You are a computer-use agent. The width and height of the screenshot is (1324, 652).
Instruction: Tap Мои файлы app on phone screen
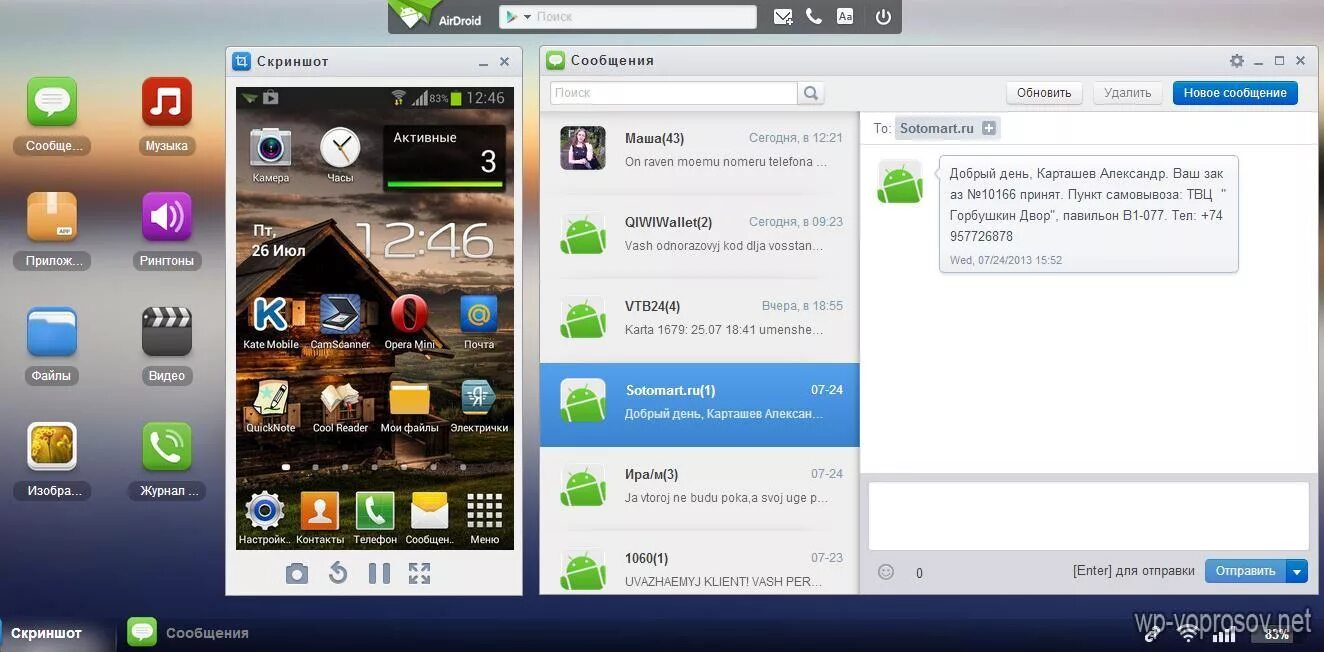(410, 406)
